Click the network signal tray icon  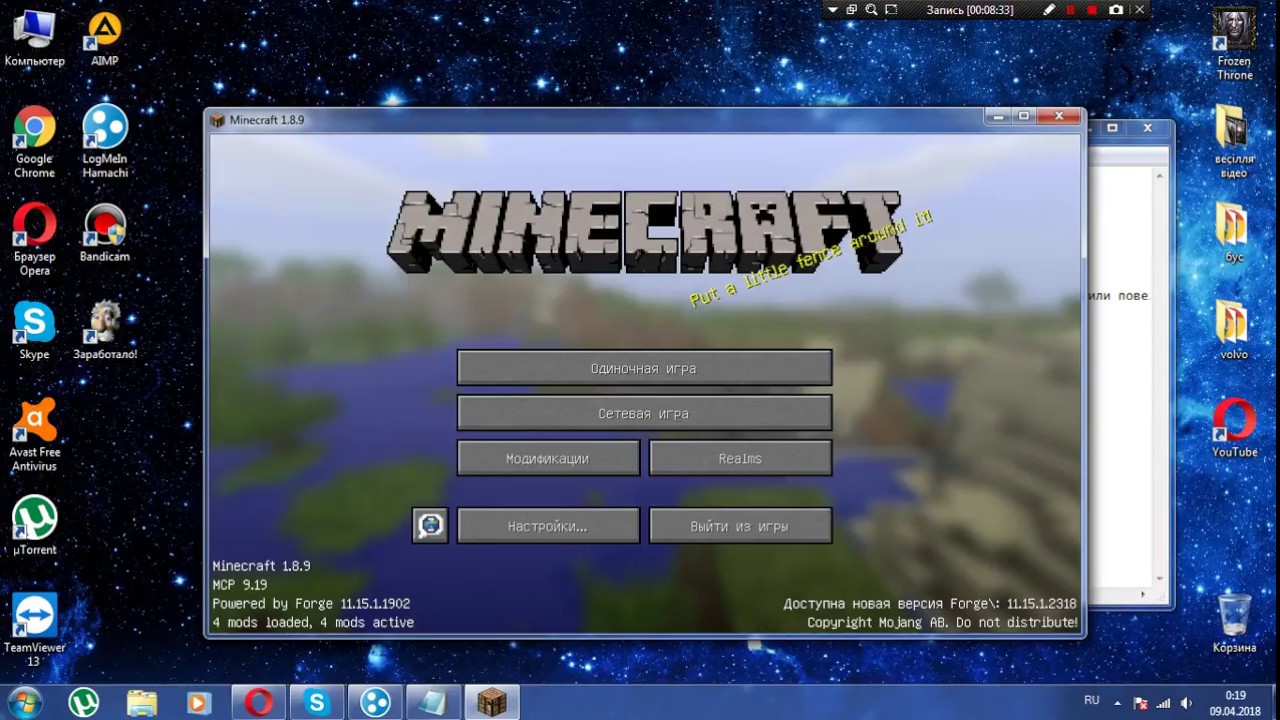coord(1163,703)
